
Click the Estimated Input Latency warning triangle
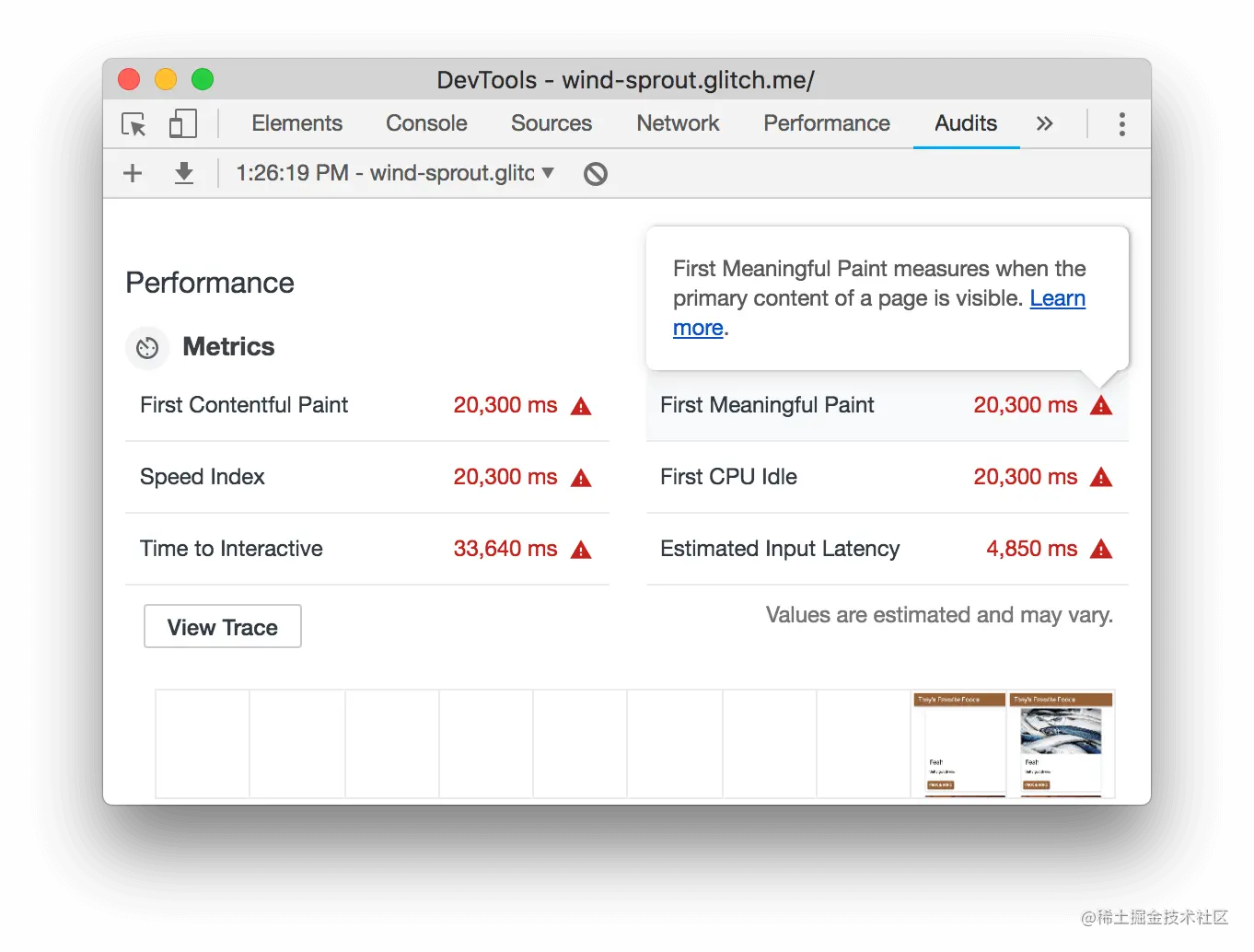point(1101,549)
